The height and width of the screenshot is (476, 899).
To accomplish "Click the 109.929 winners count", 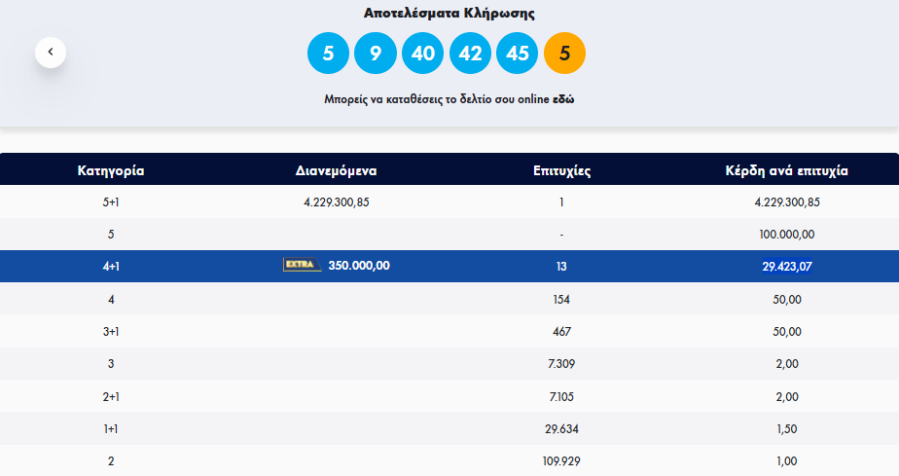I will pyautogui.click(x=562, y=461).
